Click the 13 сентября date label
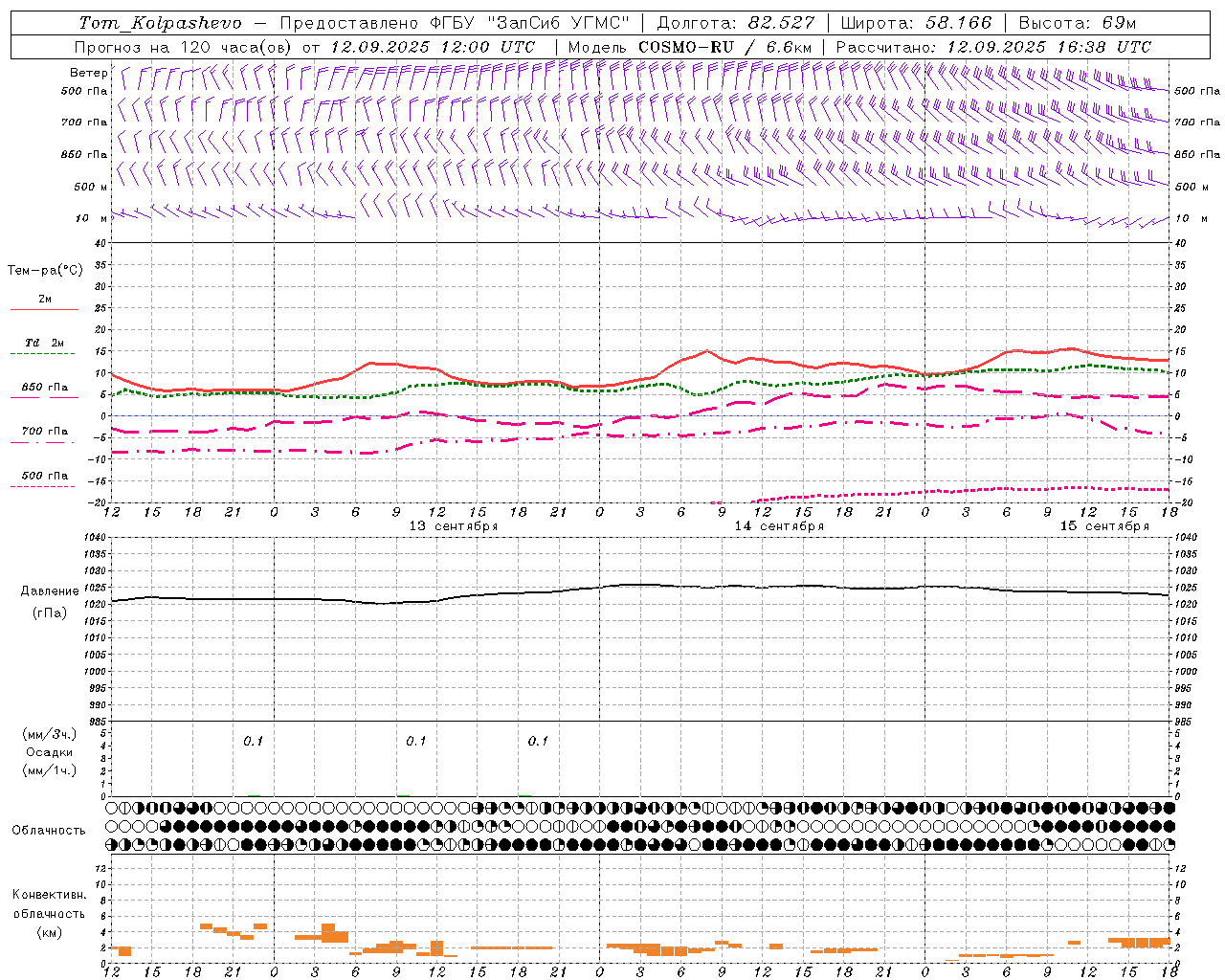The width and height of the screenshot is (1225, 980). coord(454,526)
